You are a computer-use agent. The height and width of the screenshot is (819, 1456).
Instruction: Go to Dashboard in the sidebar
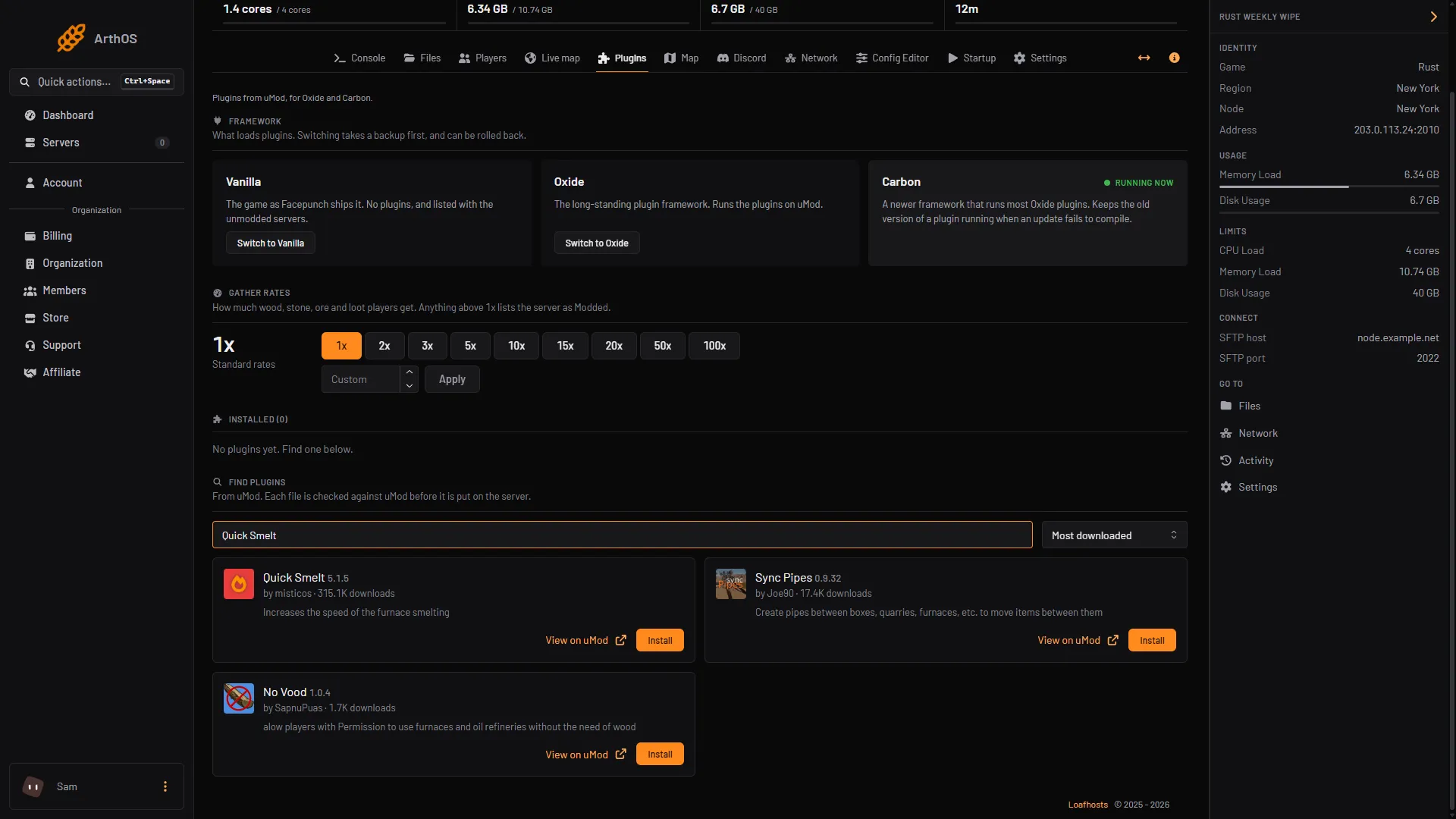click(x=96, y=115)
